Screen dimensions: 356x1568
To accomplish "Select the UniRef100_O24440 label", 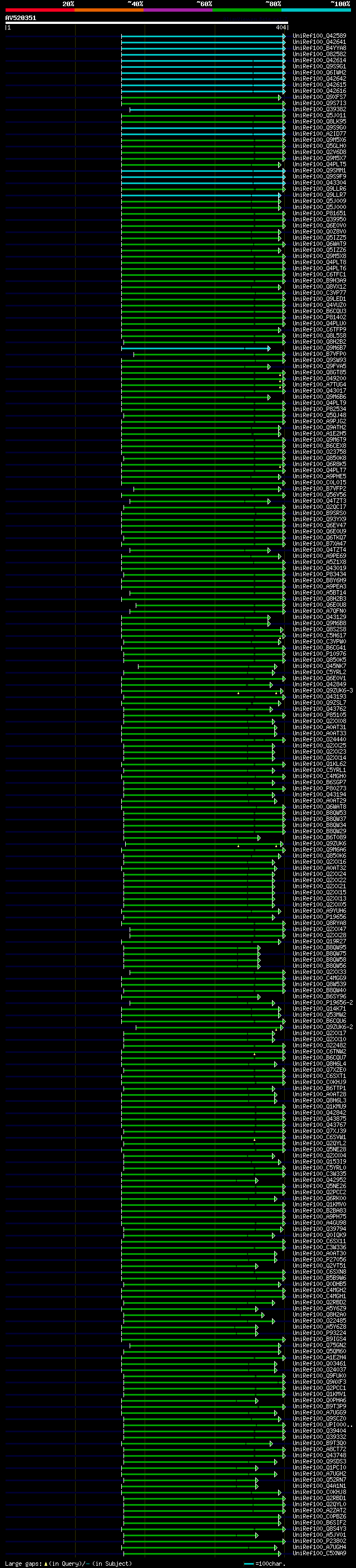I will coord(319,740).
